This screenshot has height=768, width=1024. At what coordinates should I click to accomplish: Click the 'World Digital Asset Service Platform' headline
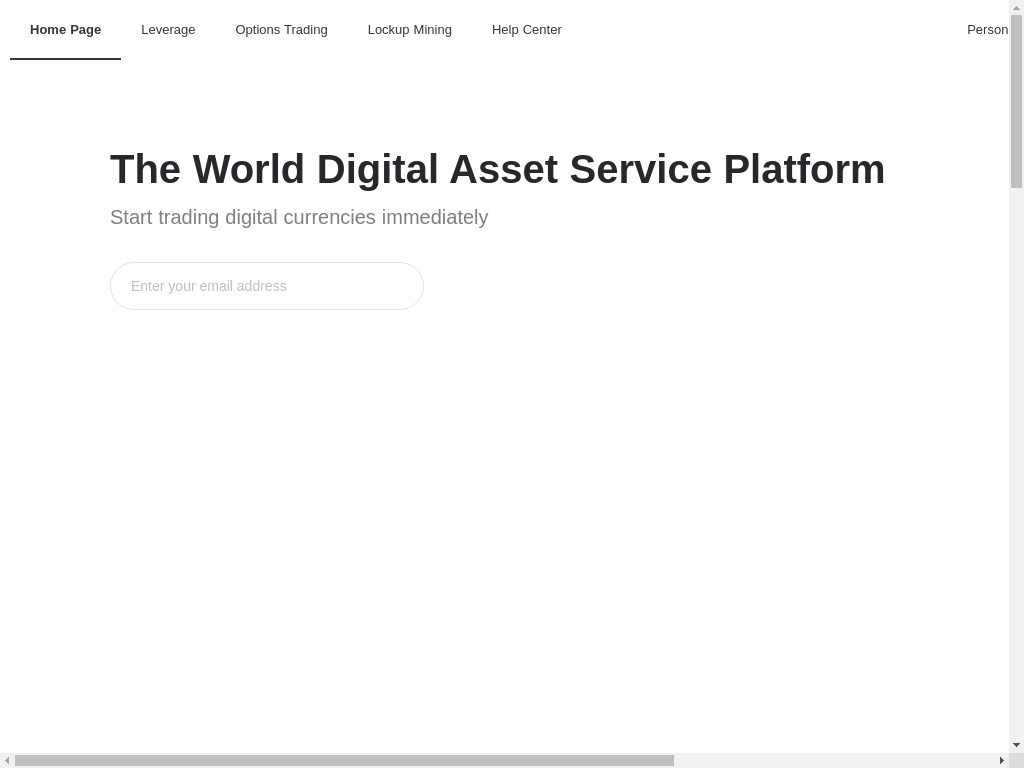click(497, 169)
